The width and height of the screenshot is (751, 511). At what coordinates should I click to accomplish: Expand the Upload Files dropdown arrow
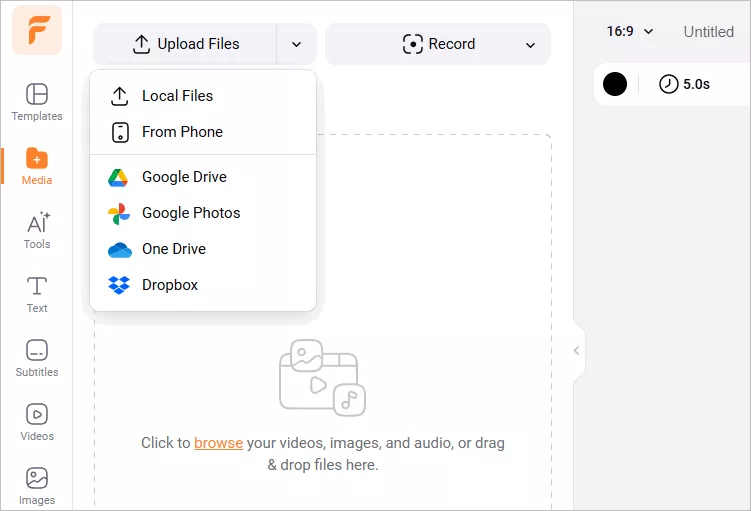click(x=296, y=44)
